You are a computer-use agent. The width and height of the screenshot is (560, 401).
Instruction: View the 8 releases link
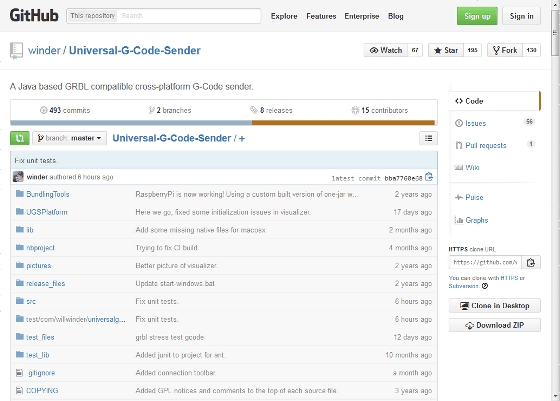[x=271, y=110]
